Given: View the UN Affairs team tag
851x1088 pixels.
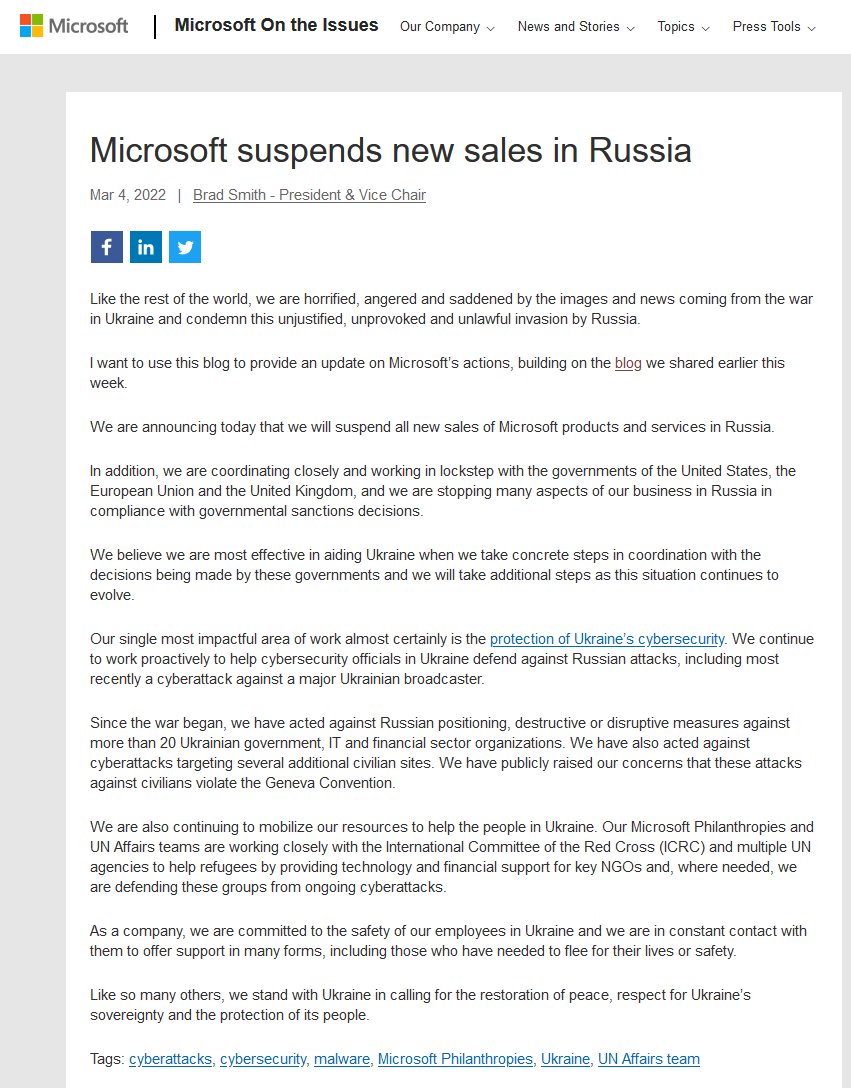Looking at the screenshot, I should point(649,1059).
